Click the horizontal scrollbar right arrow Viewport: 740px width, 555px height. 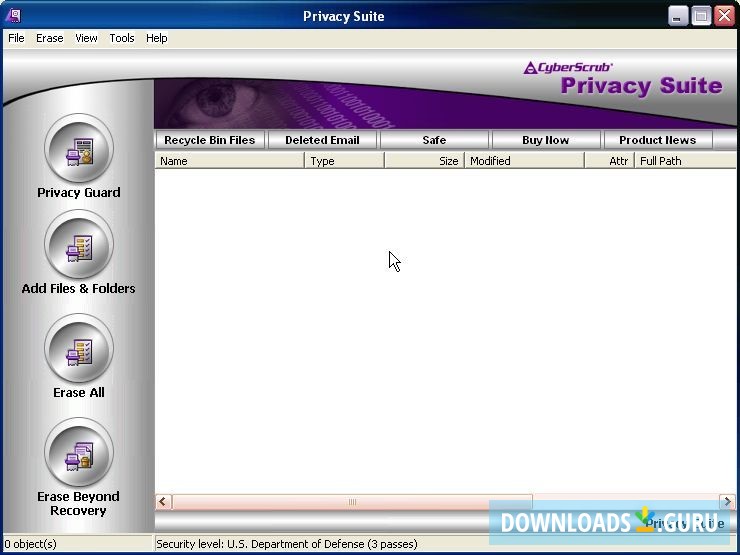pos(727,502)
